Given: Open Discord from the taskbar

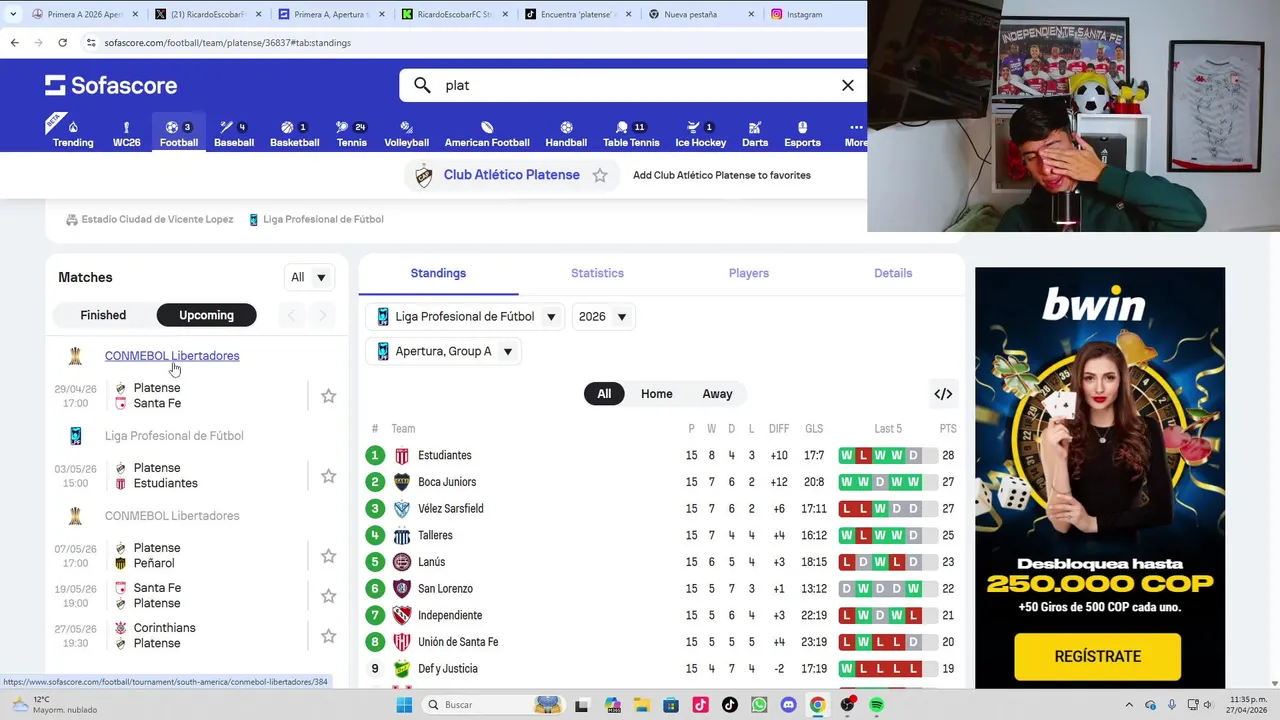Looking at the screenshot, I should point(788,705).
